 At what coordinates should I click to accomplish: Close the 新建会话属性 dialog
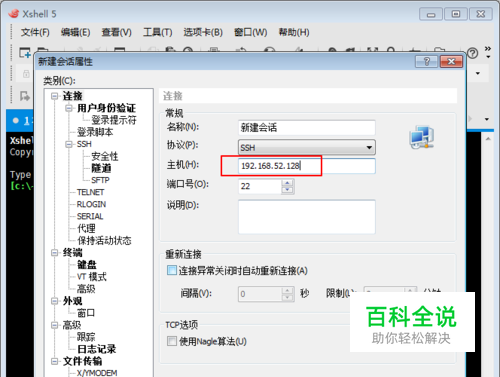[451, 61]
